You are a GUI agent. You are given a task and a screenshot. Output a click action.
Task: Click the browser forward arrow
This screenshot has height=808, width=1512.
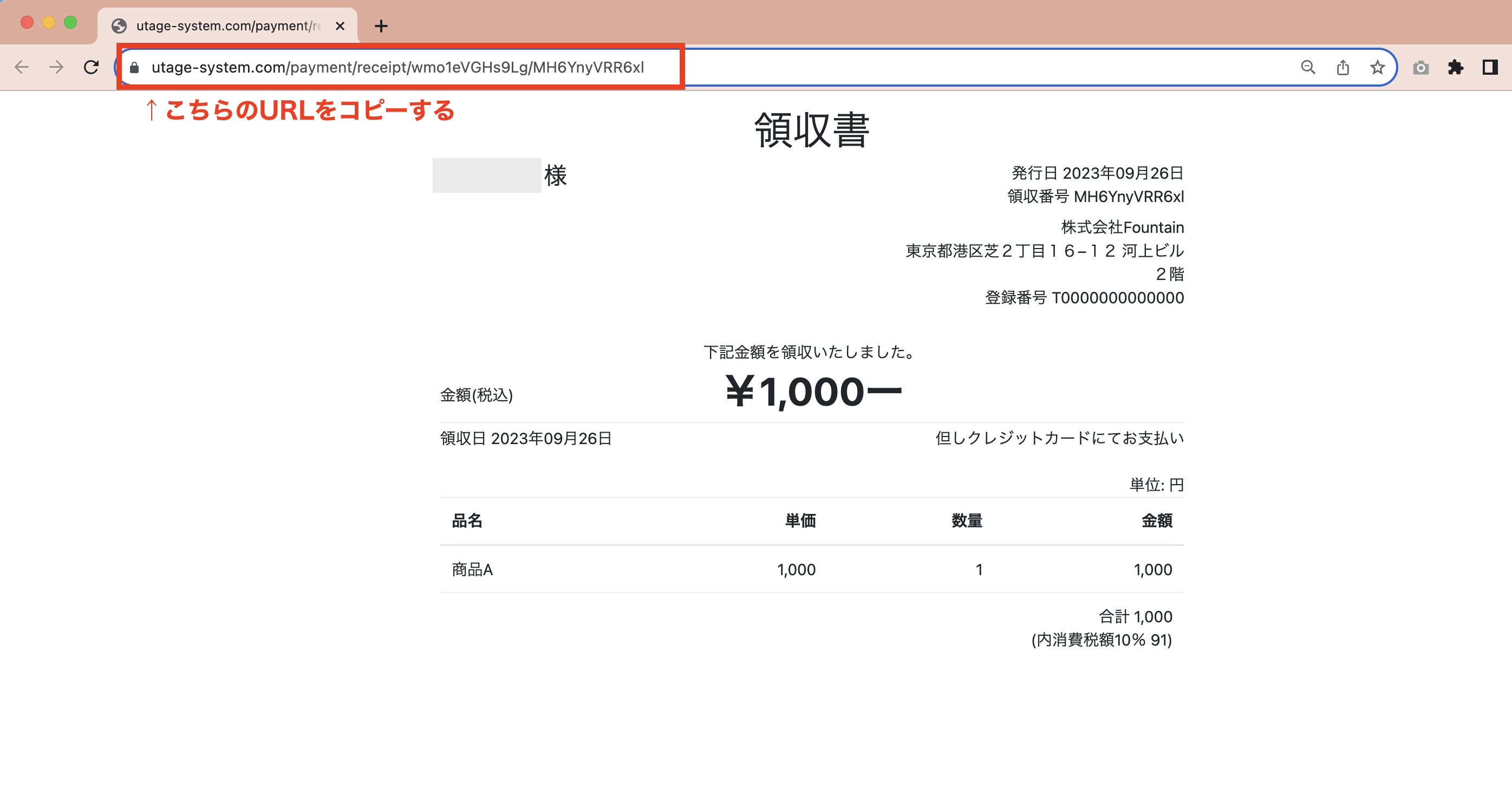click(x=56, y=67)
